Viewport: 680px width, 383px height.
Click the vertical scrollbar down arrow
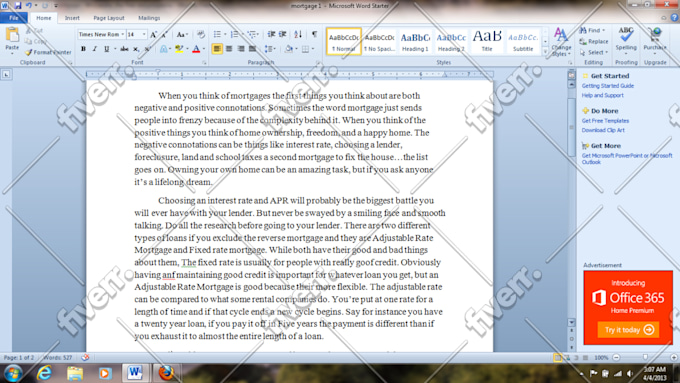tap(571, 322)
